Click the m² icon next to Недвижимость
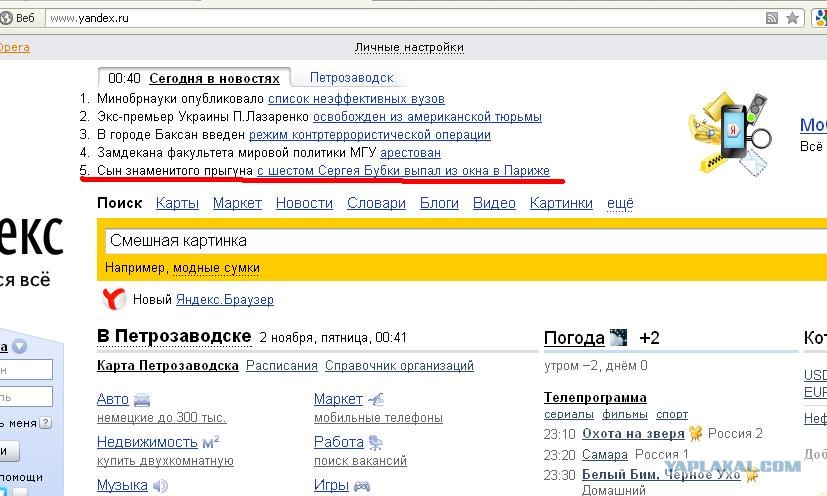 [211, 442]
